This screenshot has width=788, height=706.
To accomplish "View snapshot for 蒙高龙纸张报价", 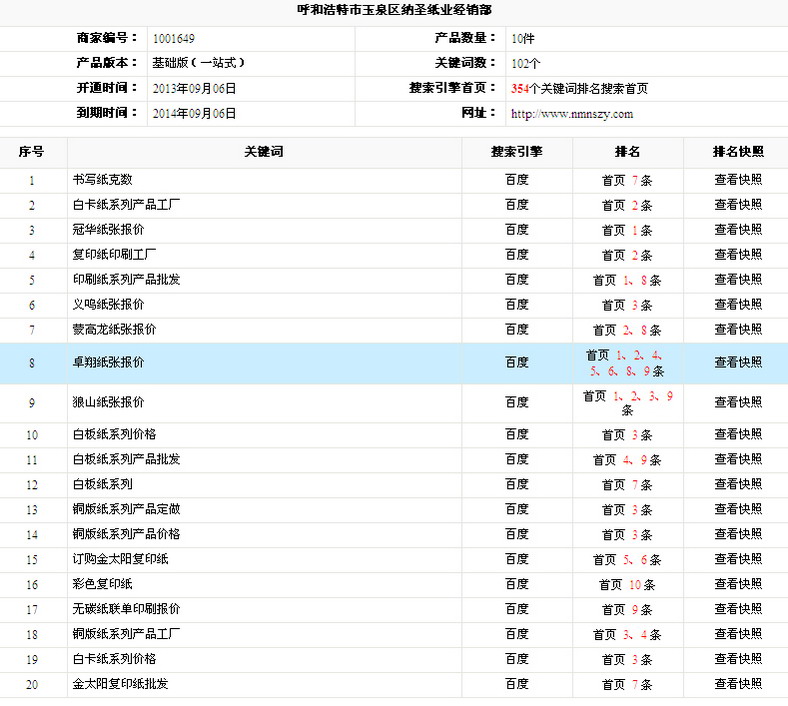I will click(x=738, y=330).
